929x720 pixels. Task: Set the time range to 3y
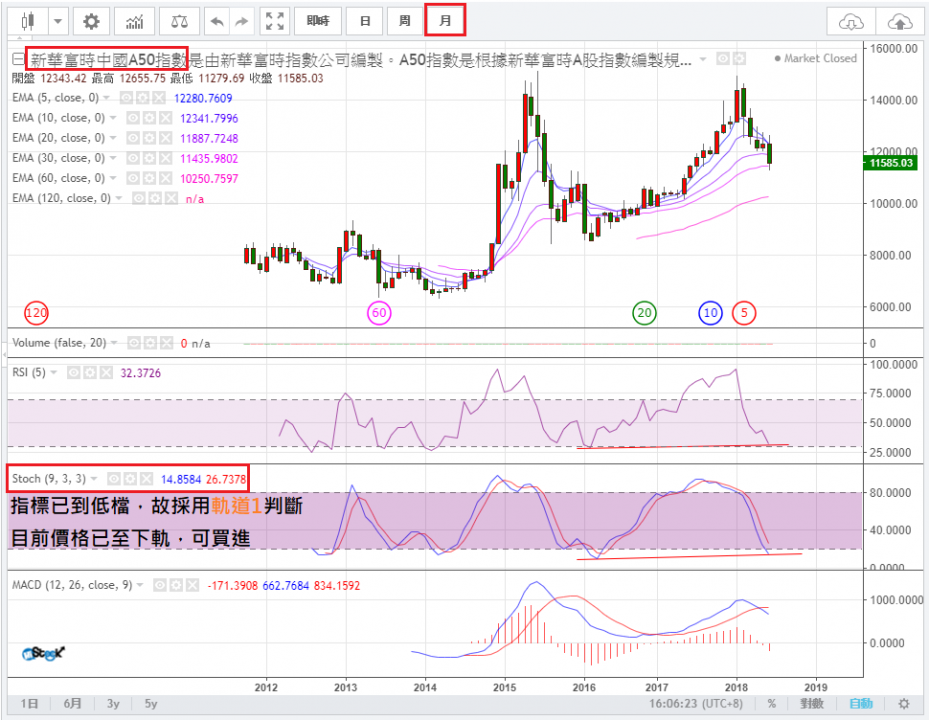[x=114, y=704]
